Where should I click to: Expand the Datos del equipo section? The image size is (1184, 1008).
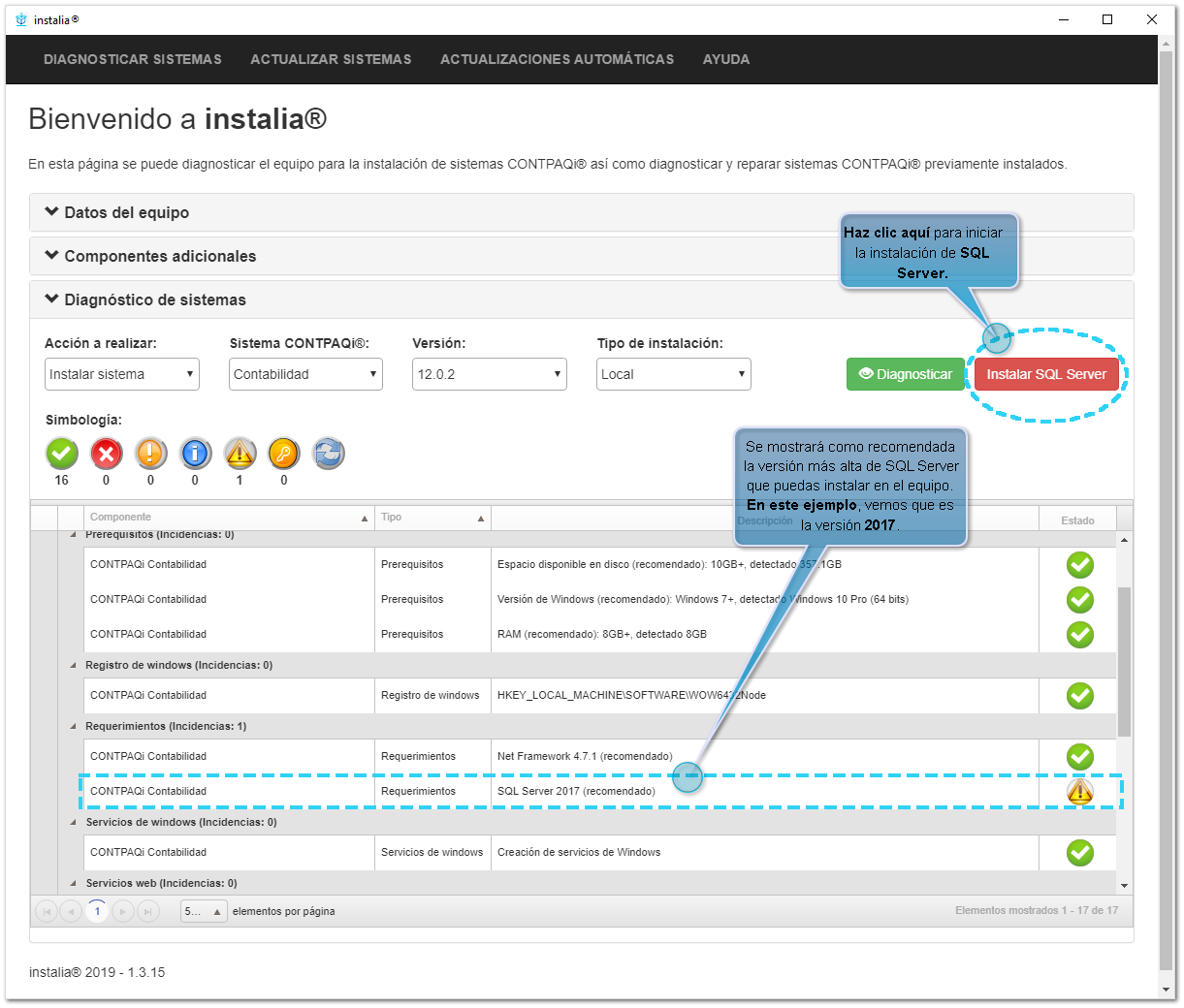coord(126,212)
